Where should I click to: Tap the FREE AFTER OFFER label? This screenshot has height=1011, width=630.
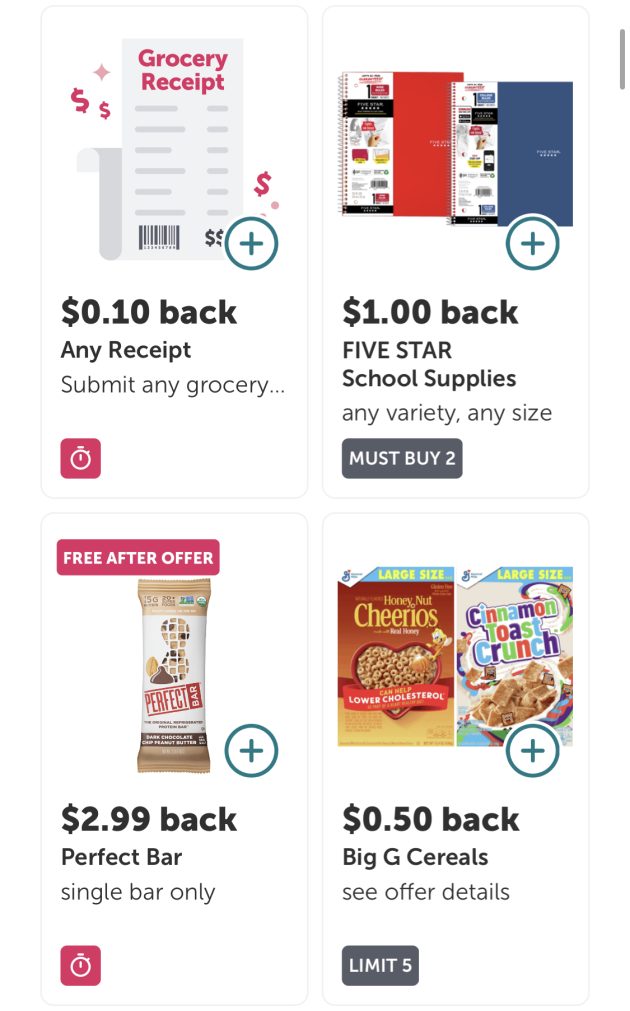coord(138,557)
